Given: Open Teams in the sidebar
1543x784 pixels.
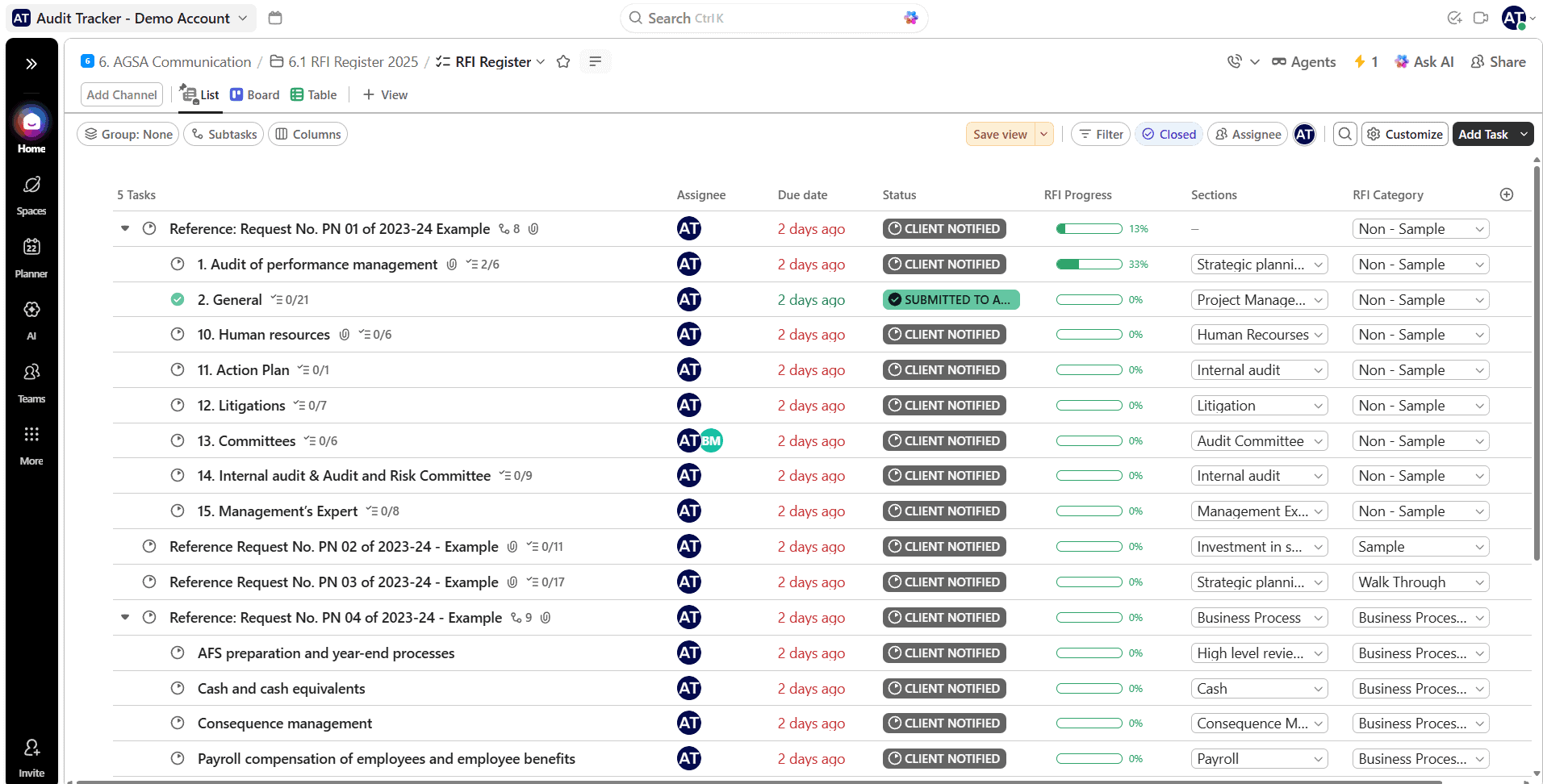Looking at the screenshot, I should tap(31, 382).
